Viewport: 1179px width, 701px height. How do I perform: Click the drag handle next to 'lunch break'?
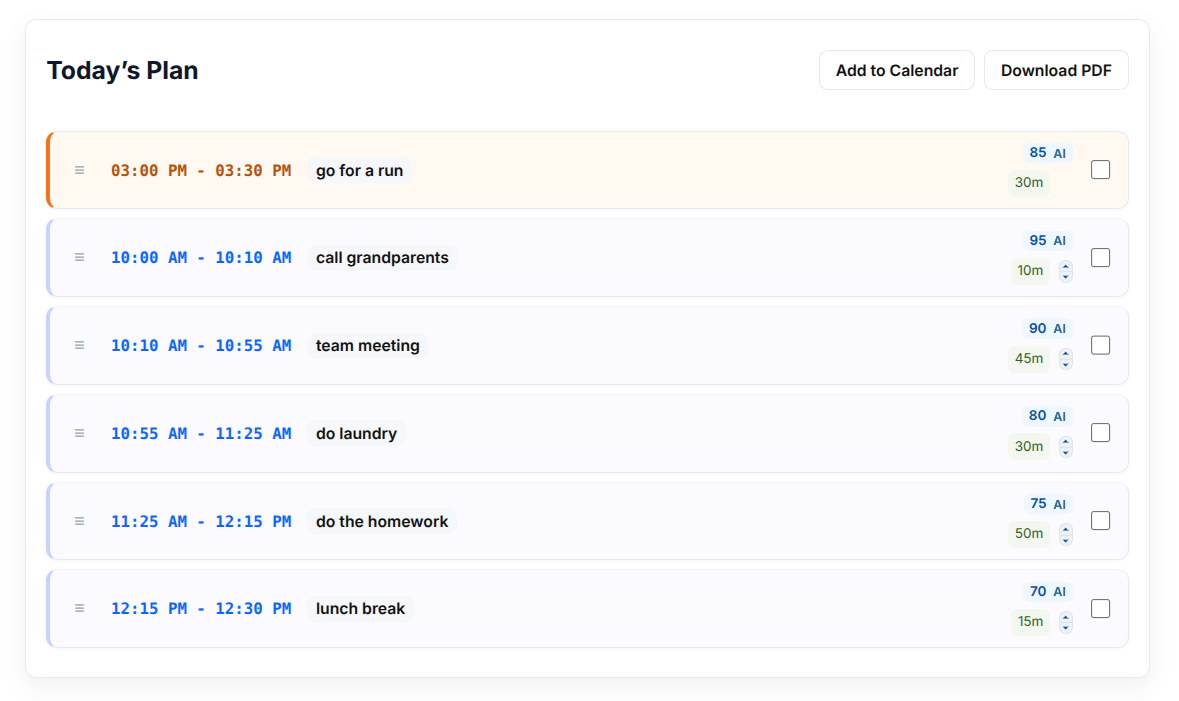click(80, 608)
